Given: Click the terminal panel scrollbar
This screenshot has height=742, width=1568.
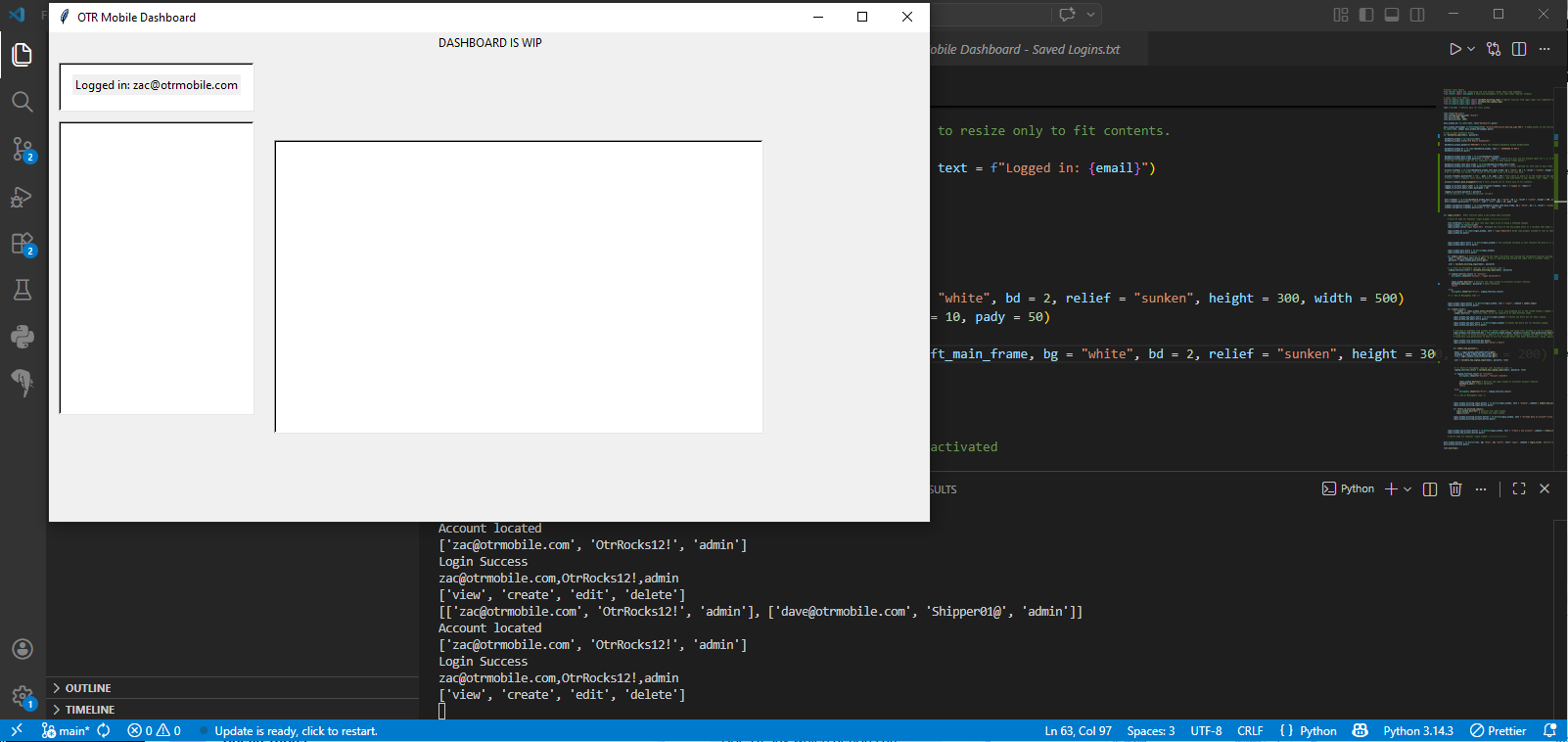Looking at the screenshot, I should (1560, 622).
